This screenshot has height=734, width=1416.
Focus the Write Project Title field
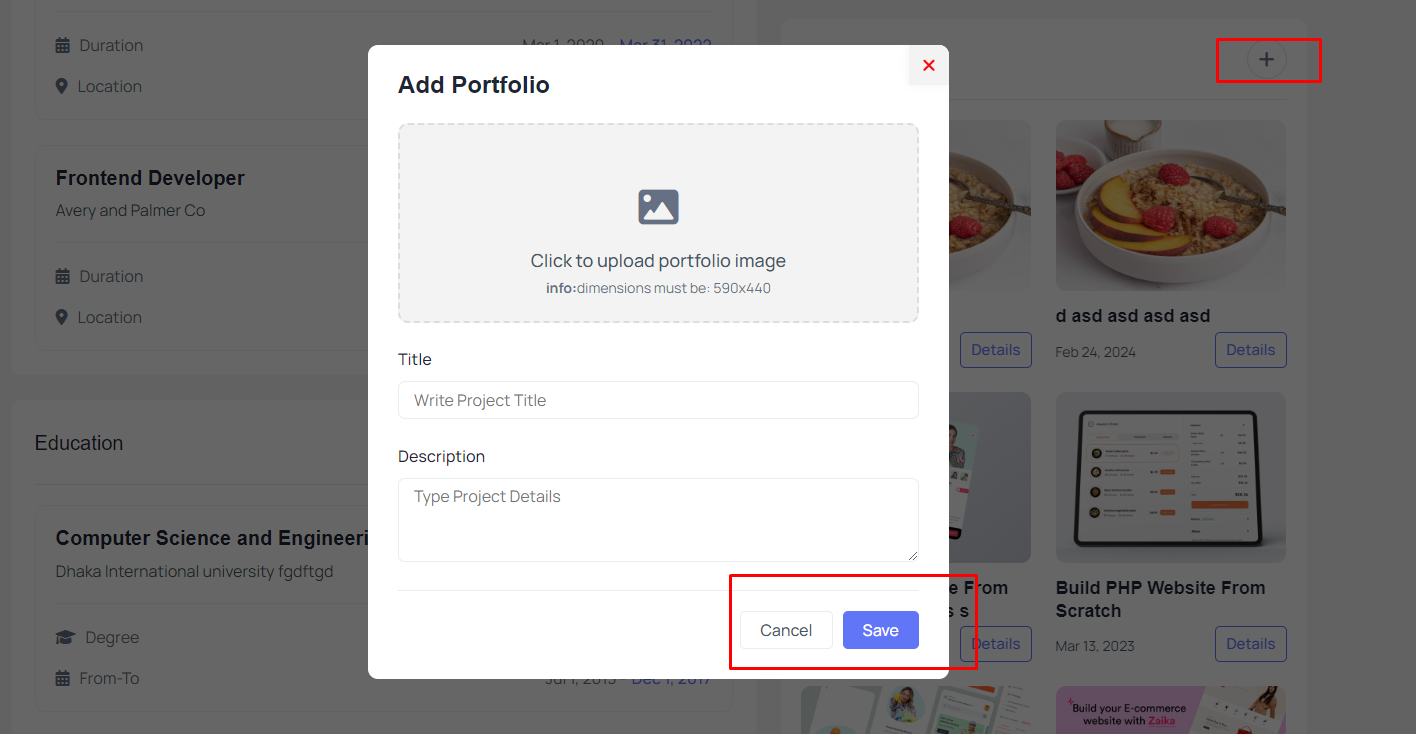[x=658, y=400]
